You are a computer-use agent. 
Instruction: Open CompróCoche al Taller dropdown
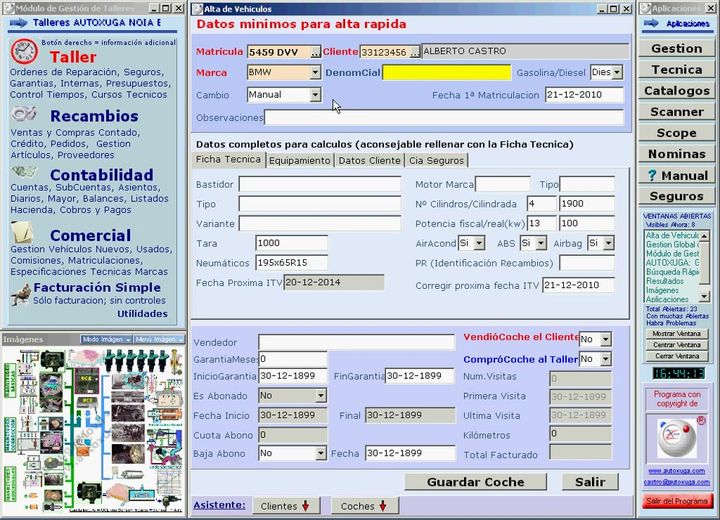(606, 359)
